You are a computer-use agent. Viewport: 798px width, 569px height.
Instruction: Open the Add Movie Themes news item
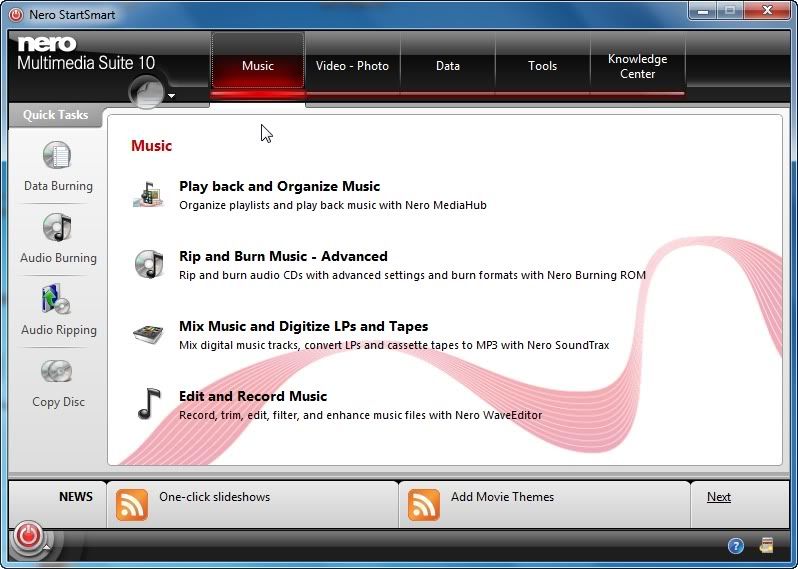click(x=502, y=497)
